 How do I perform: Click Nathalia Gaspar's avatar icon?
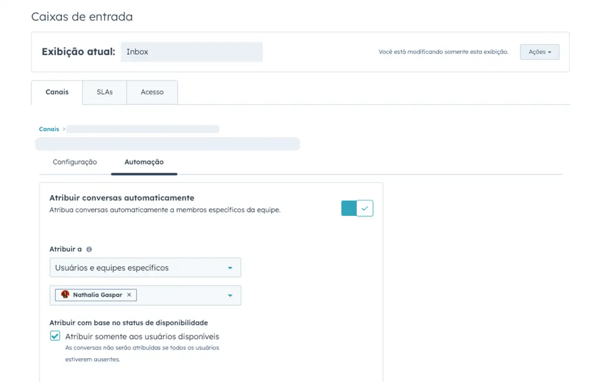tap(65, 294)
